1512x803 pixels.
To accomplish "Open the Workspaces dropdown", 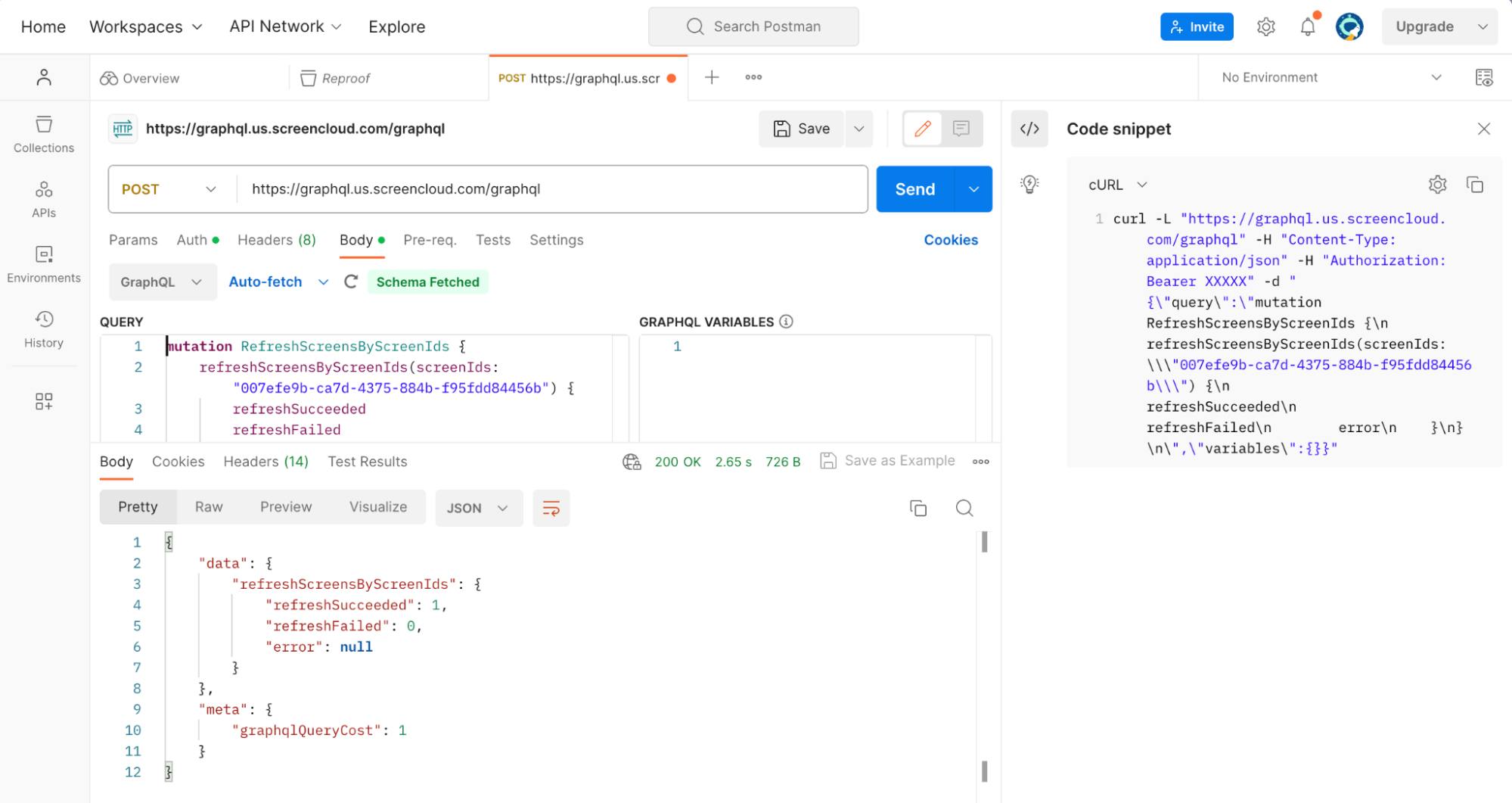I will click(x=146, y=26).
